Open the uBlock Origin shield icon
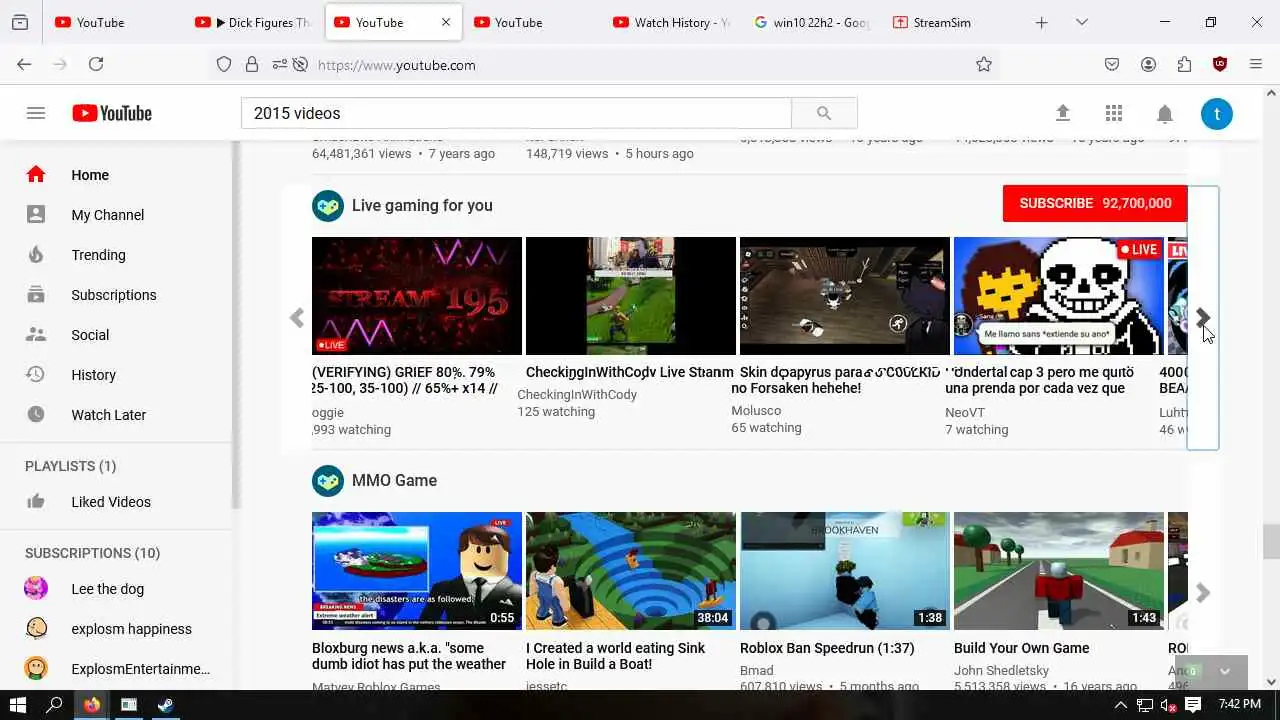The image size is (1280, 720). 1220,64
